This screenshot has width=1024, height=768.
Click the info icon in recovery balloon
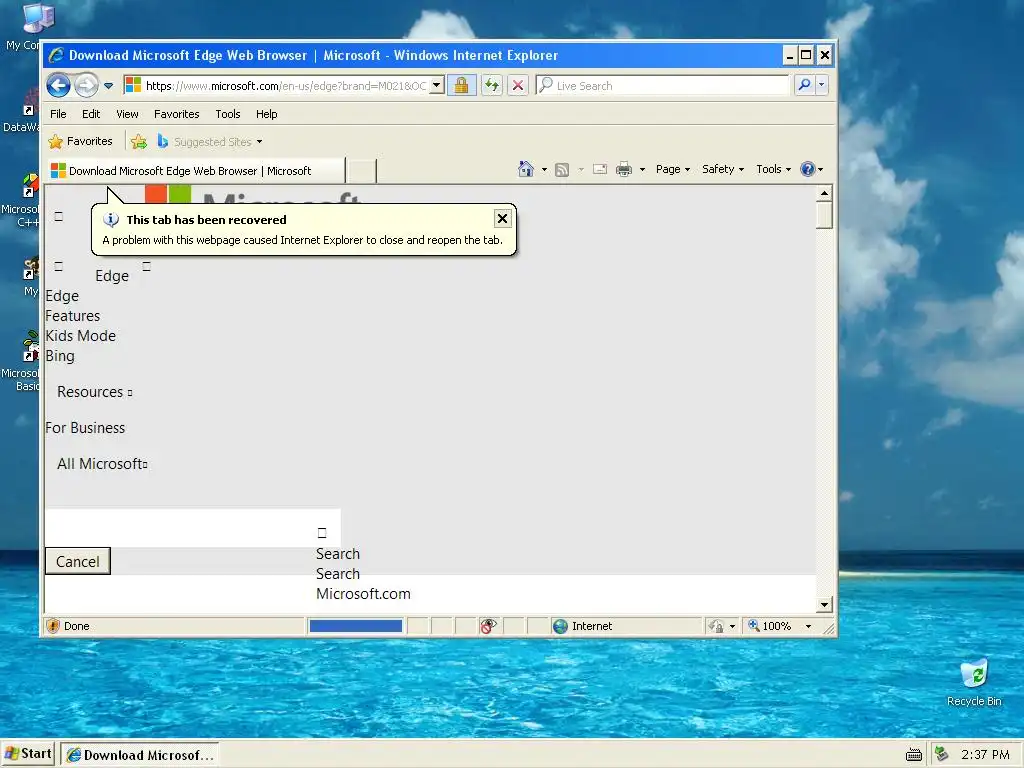(111, 219)
